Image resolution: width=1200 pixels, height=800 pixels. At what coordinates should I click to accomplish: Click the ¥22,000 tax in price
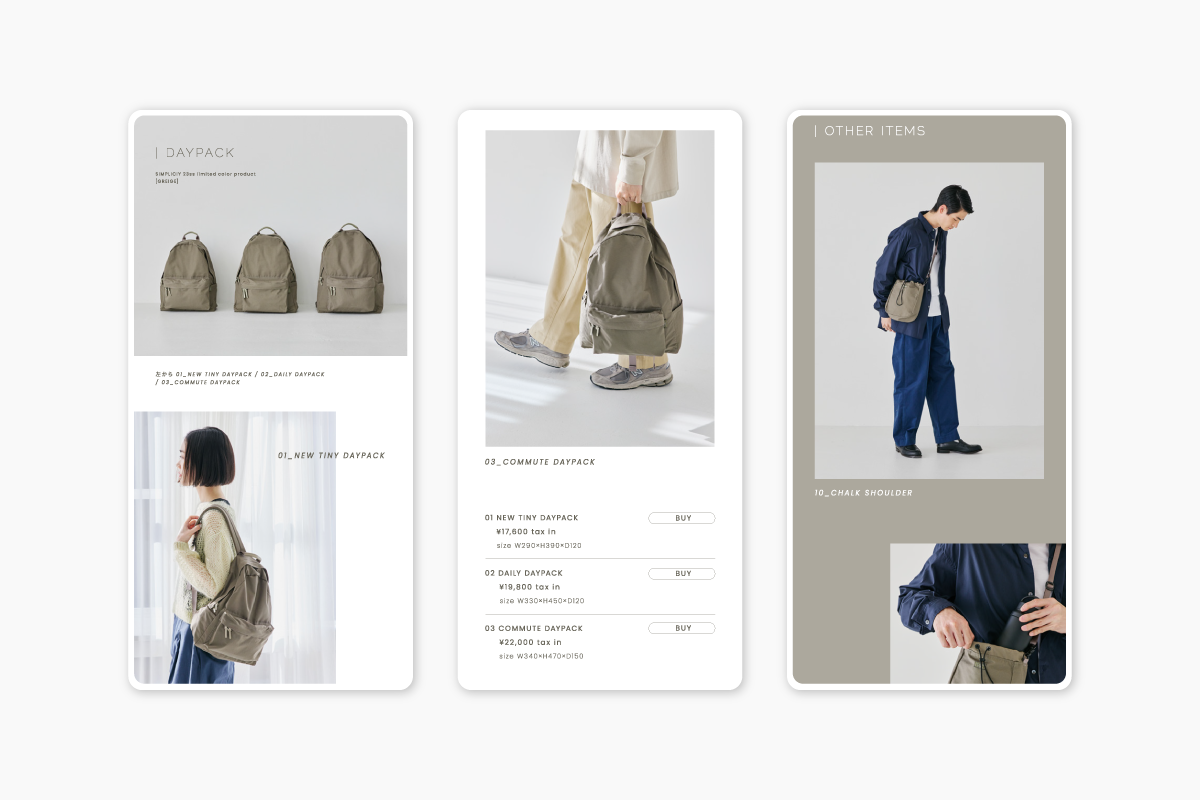coord(529,642)
